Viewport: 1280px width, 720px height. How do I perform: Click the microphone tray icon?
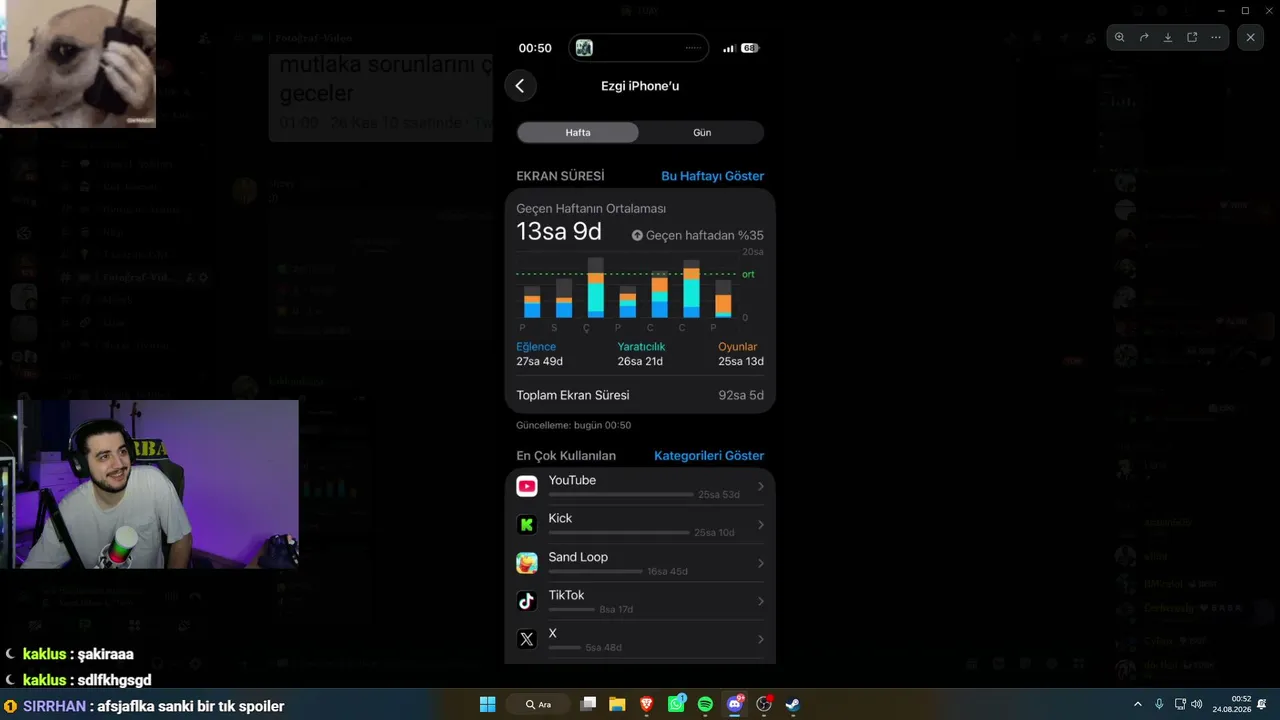[1159, 704]
